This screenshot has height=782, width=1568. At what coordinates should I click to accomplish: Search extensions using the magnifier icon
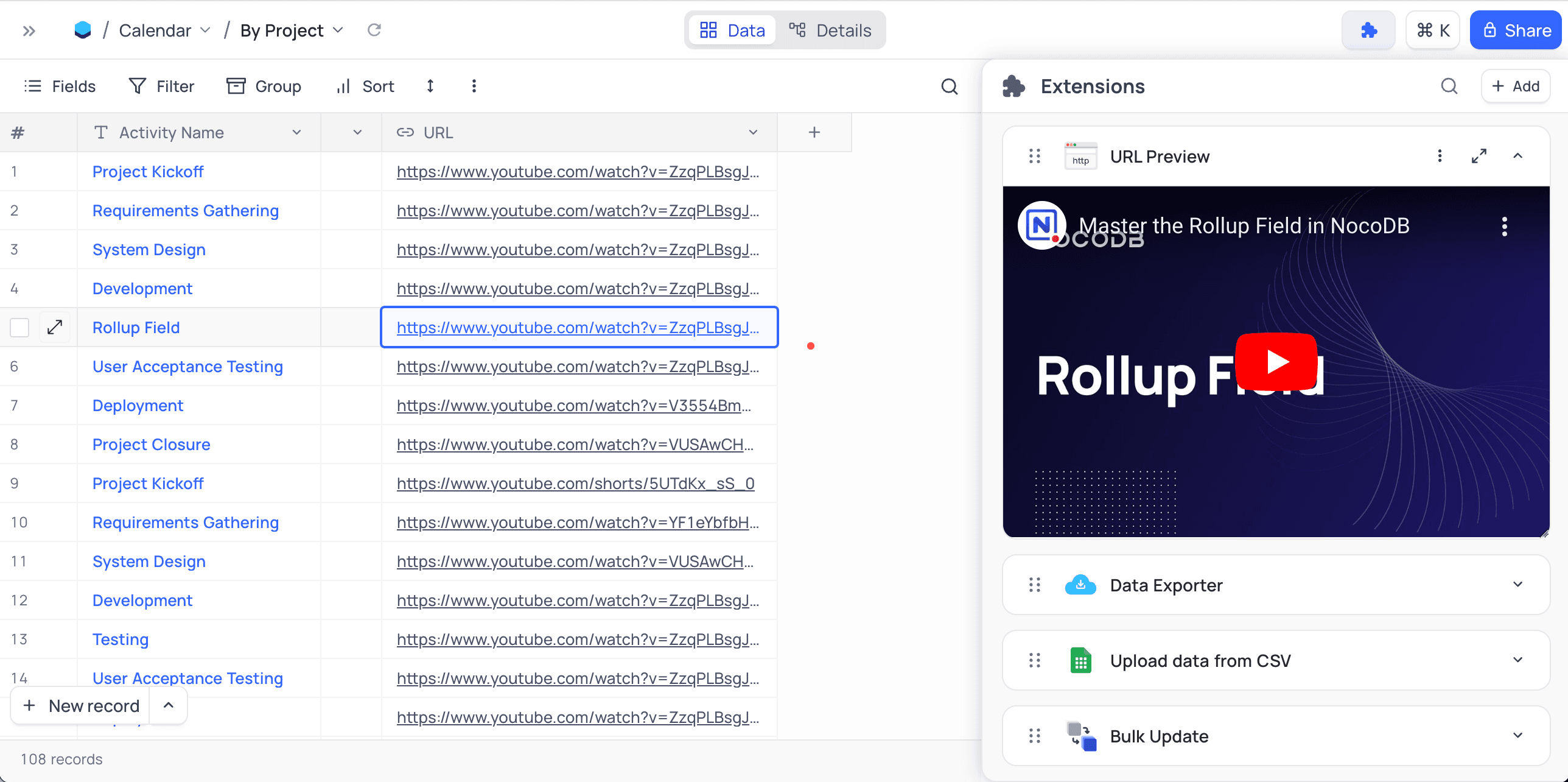(x=1449, y=86)
